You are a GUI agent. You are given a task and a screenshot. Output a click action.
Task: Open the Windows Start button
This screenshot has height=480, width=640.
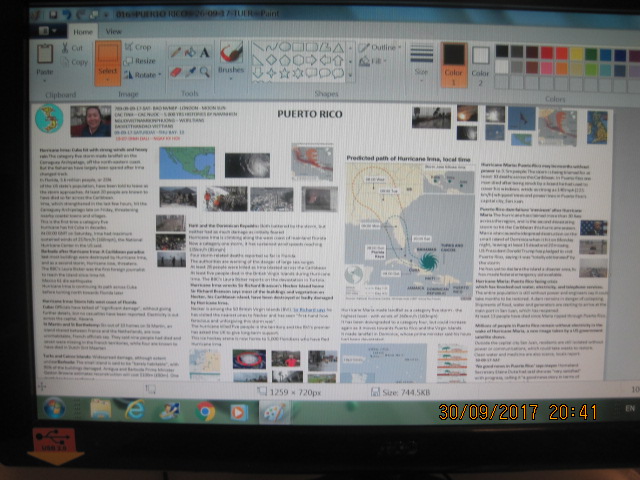(54, 407)
